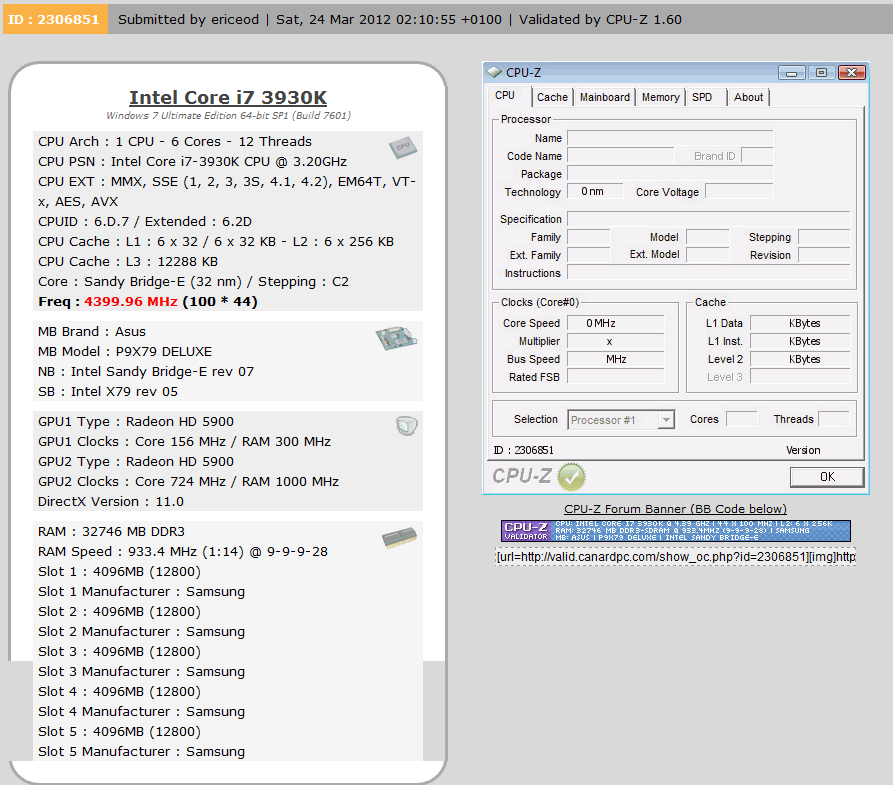
Task: Click the CPU-Z Forum Banner link
Action: 675,509
